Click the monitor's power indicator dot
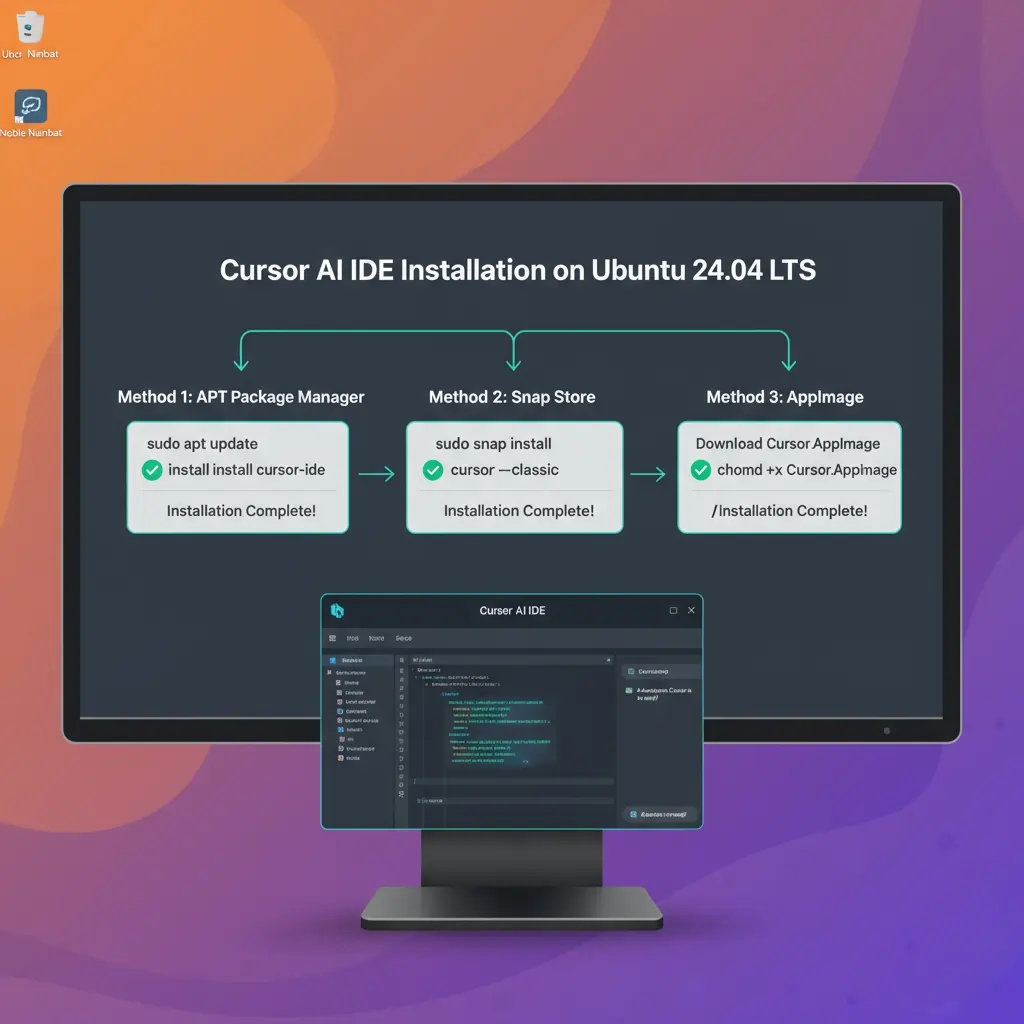 tap(886, 731)
